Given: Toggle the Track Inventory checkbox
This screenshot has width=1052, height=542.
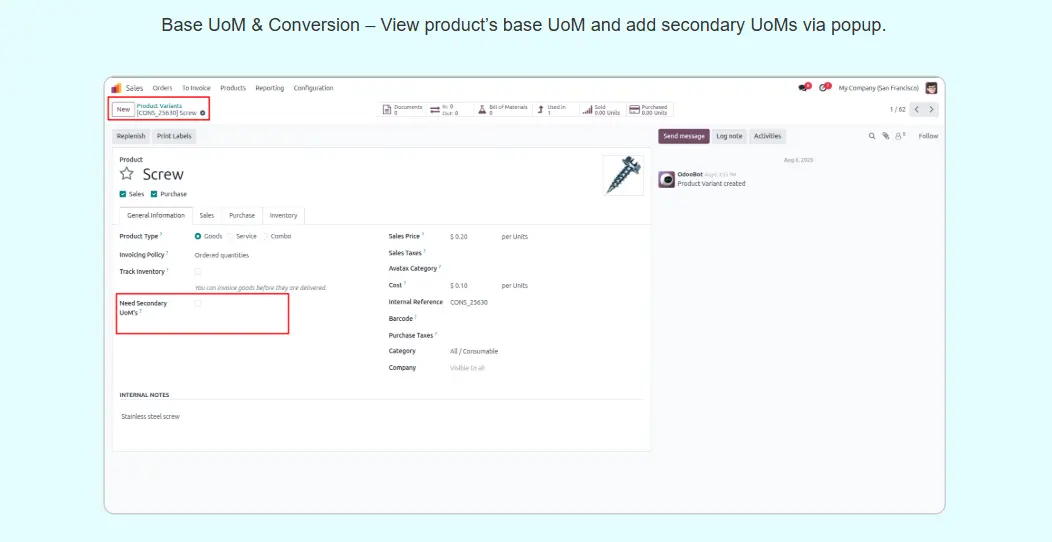Looking at the screenshot, I should pos(198,271).
